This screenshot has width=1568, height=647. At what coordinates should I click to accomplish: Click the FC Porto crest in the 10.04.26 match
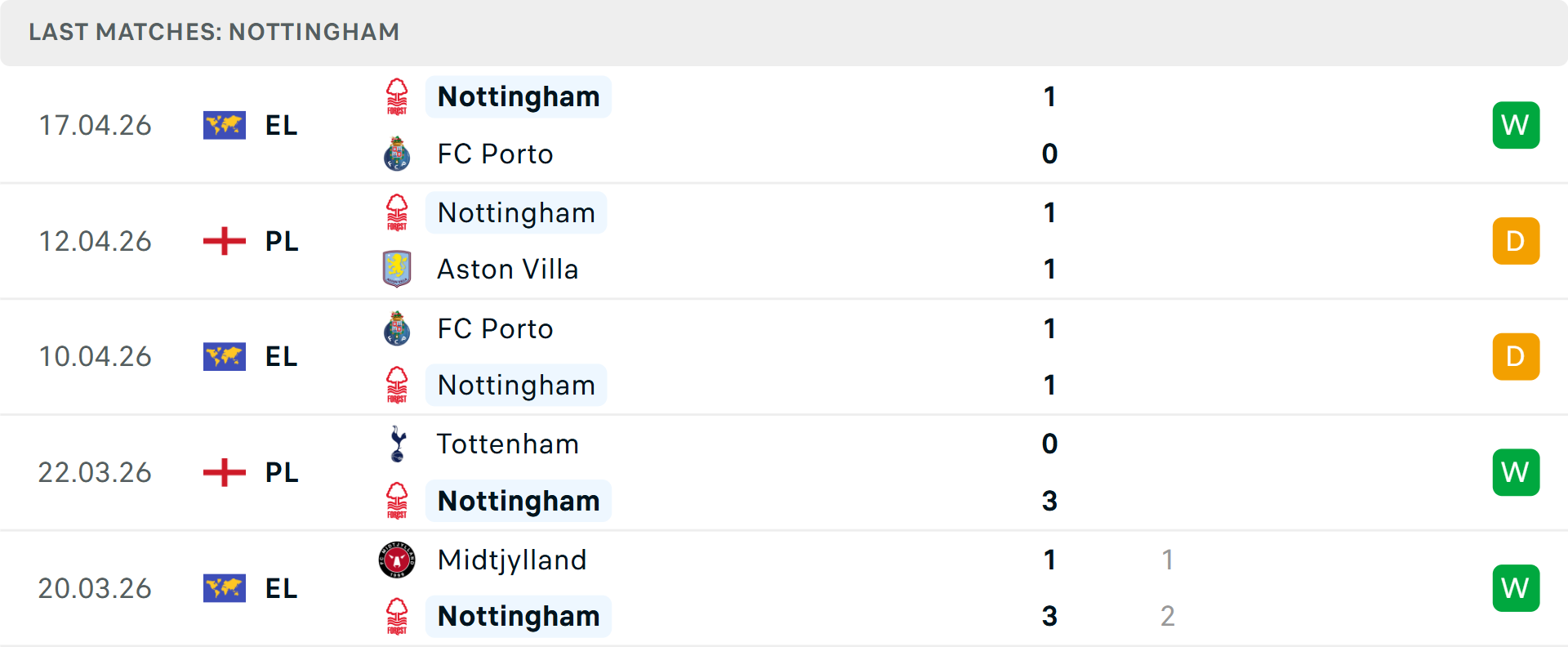pos(397,328)
